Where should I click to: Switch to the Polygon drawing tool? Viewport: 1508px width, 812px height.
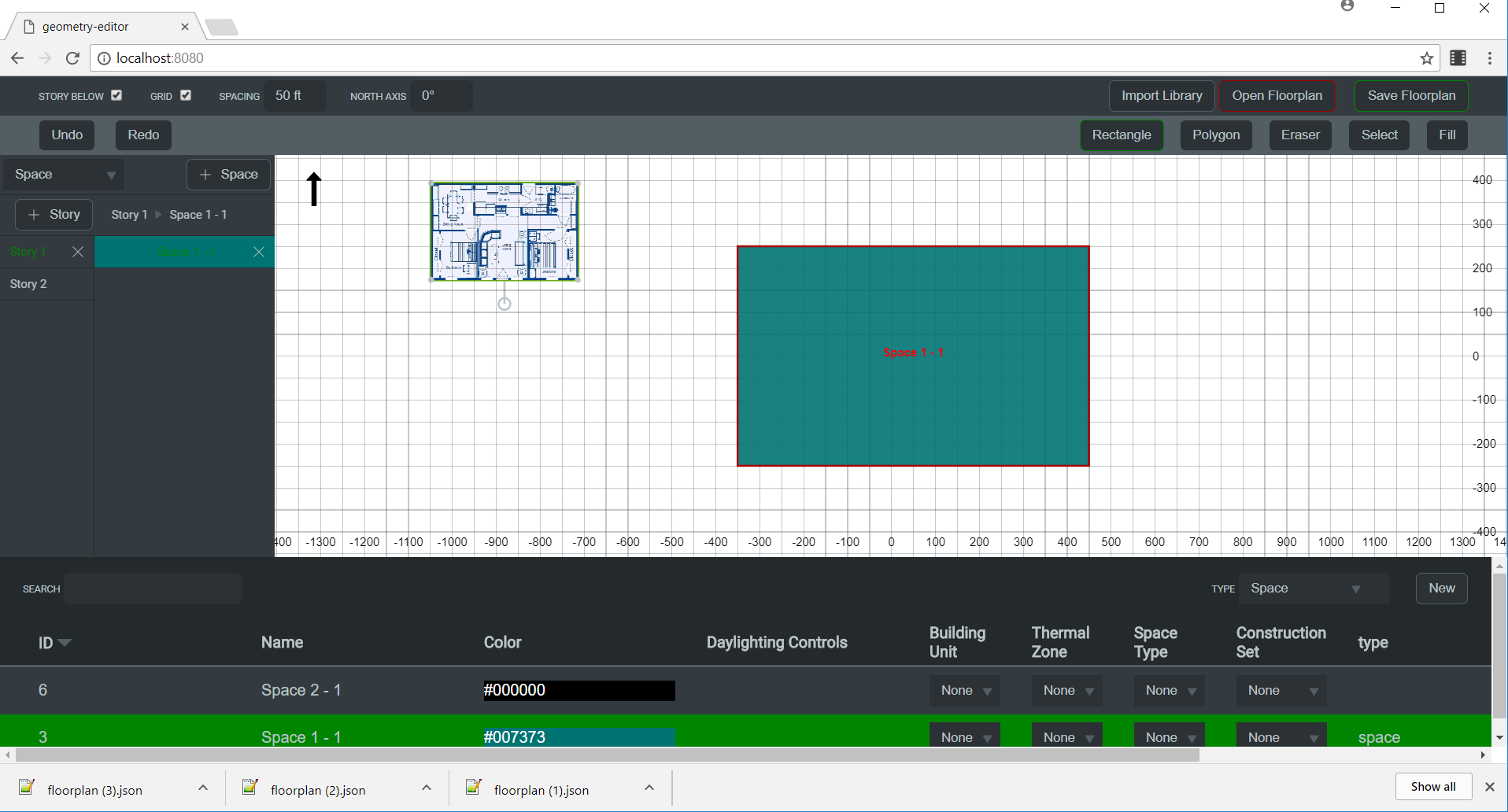pos(1215,135)
